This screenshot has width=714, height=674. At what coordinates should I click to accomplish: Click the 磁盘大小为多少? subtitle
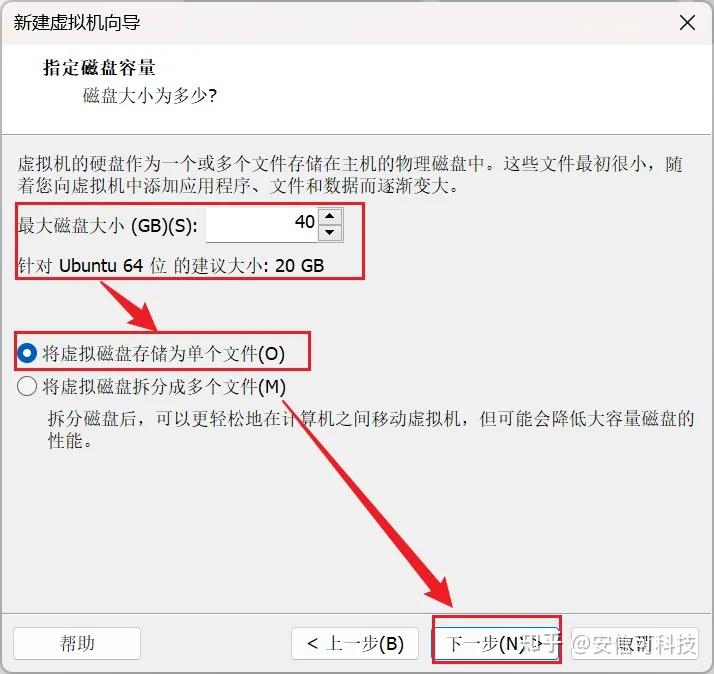(150, 96)
